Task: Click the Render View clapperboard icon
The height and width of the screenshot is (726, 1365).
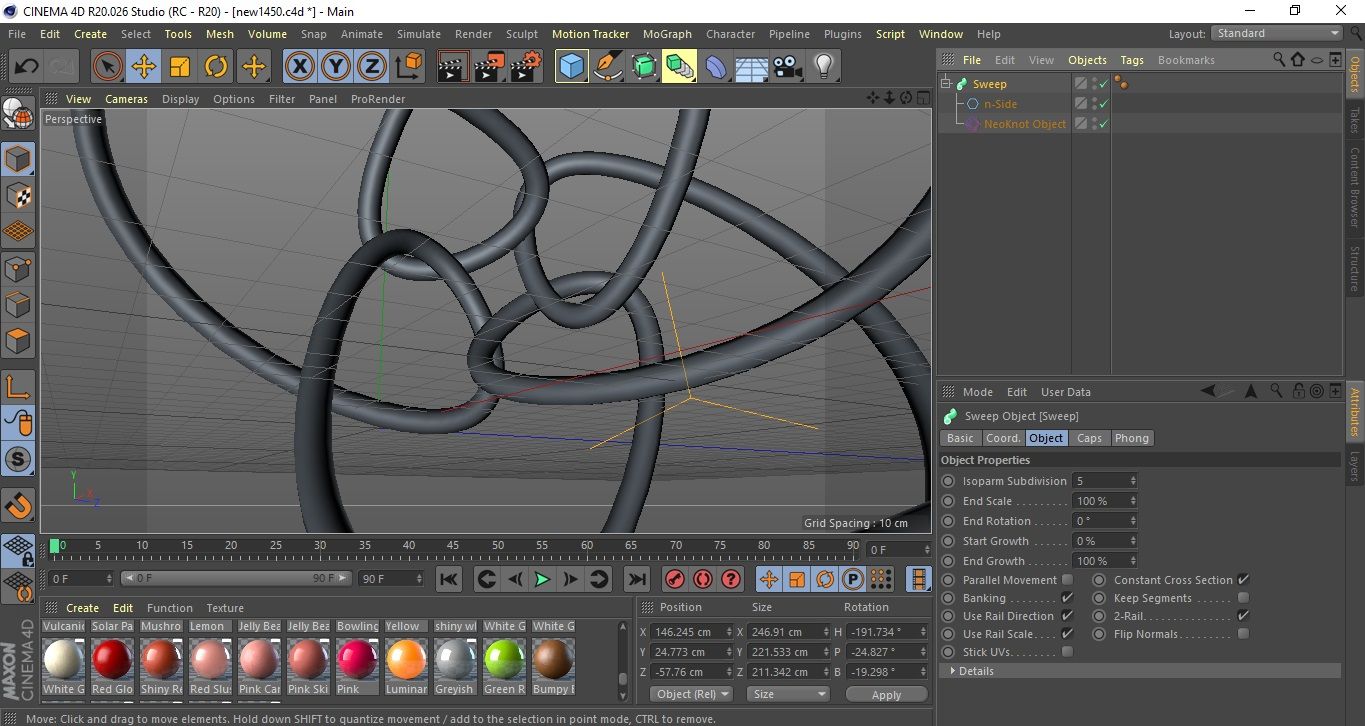Action: [453, 67]
